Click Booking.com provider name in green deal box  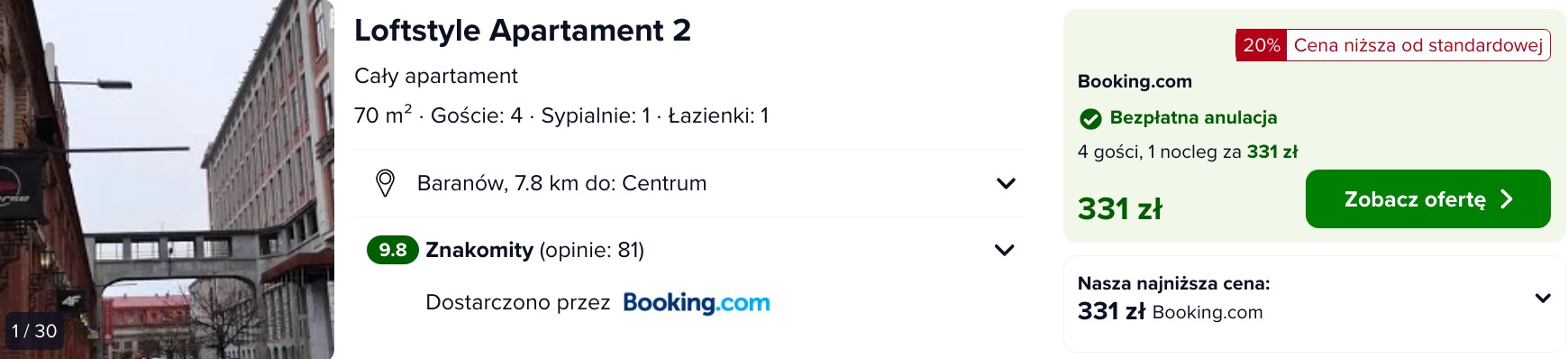pos(1135,81)
